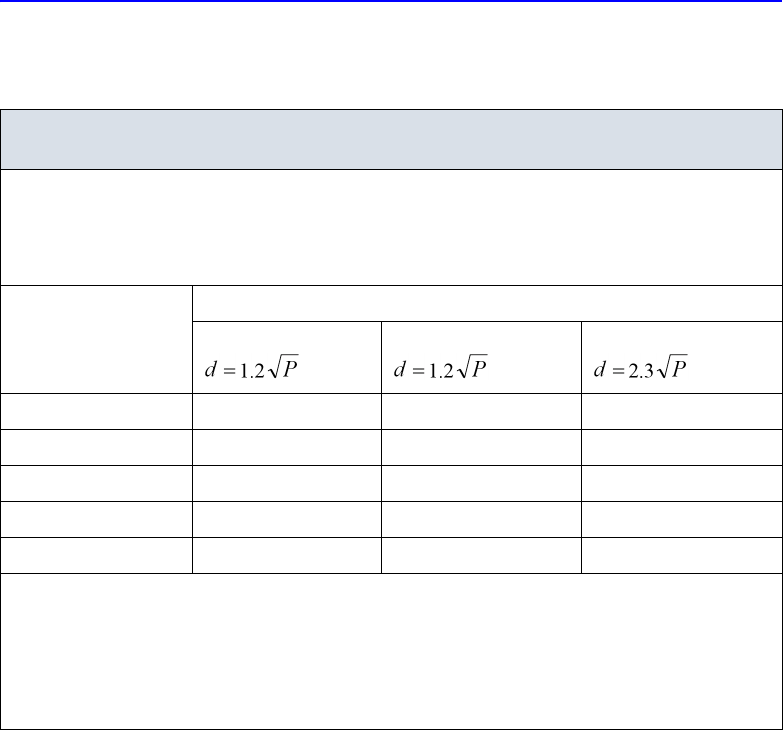Select last data row cell under middle 1.2√P formula

(x=481, y=555)
